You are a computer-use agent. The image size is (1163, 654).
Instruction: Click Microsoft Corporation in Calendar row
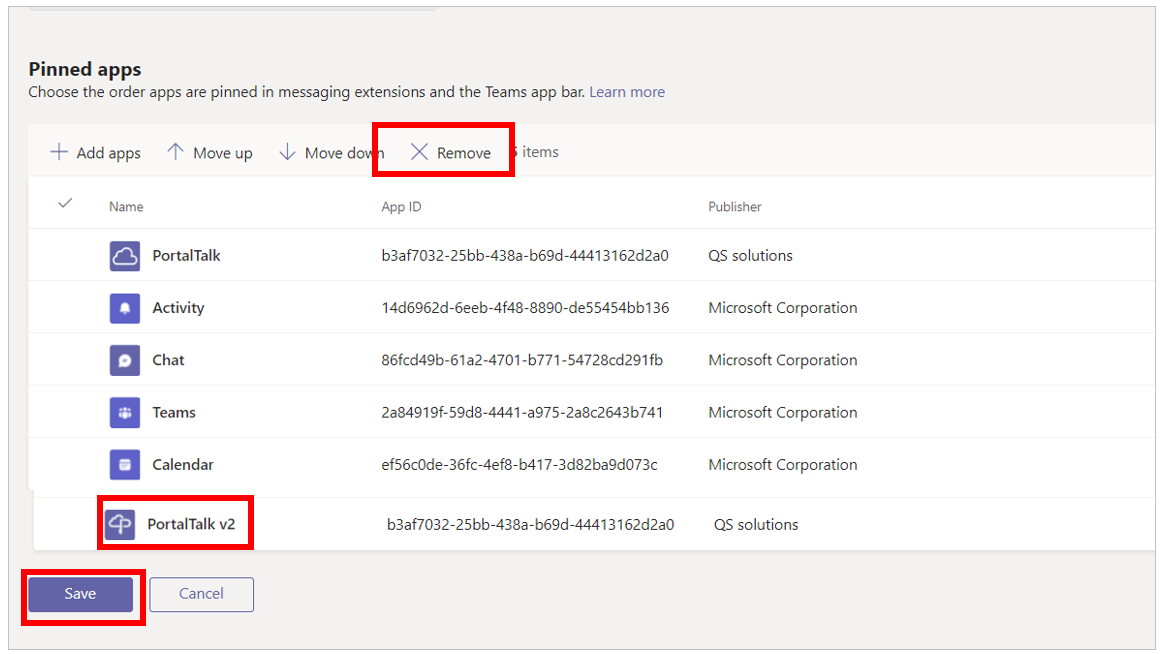(783, 465)
